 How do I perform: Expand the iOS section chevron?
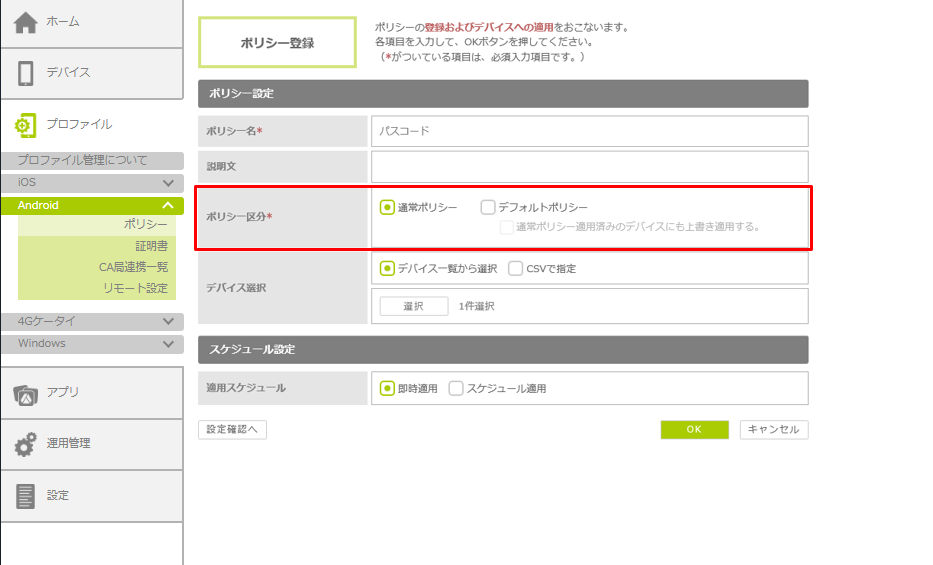(x=168, y=183)
